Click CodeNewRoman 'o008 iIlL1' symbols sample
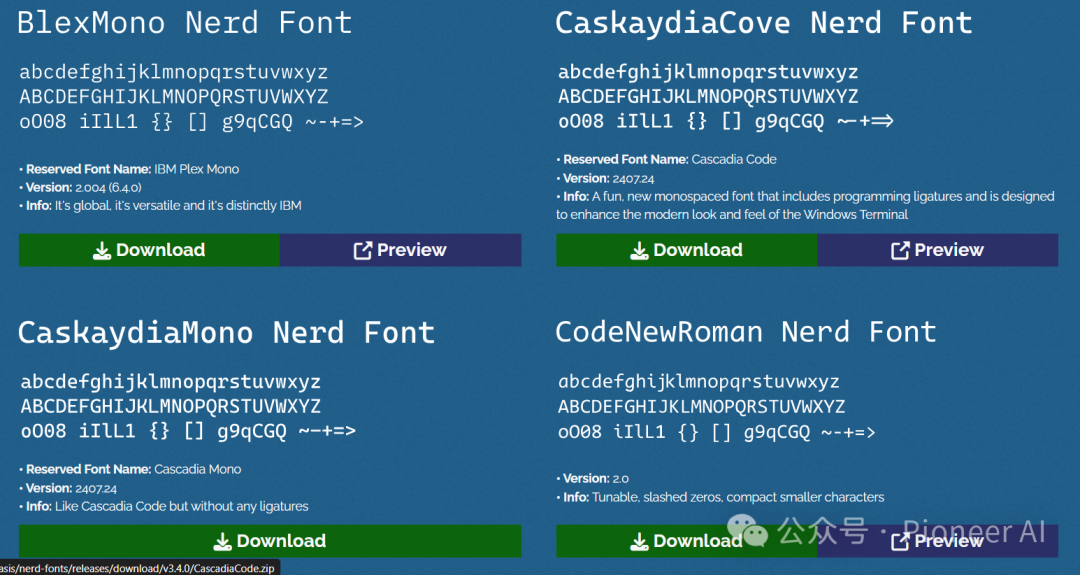 [716, 432]
